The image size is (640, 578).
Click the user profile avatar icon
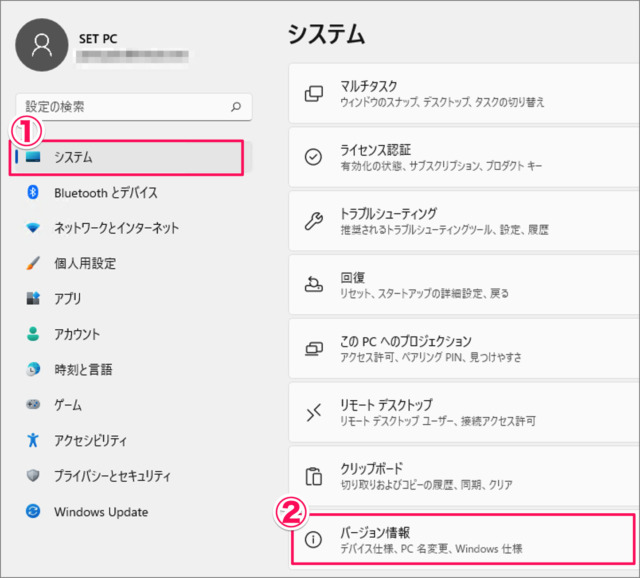tap(42, 47)
